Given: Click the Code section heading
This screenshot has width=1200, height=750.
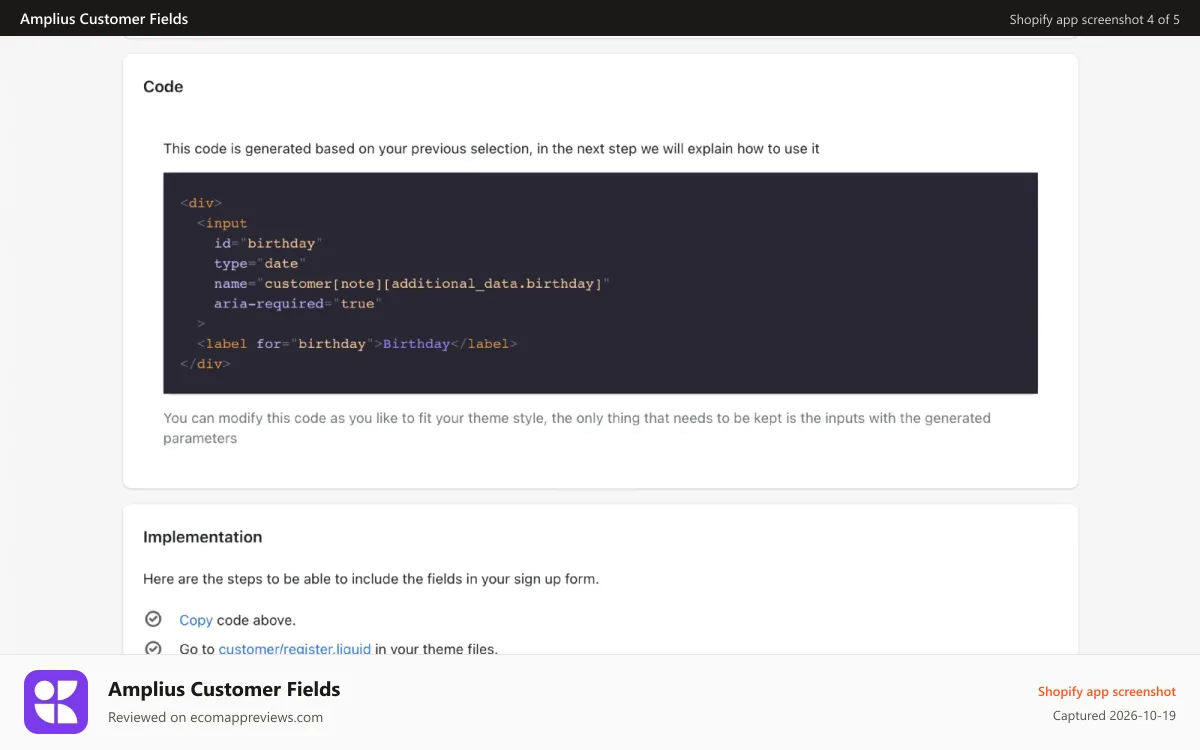Looking at the screenshot, I should pos(163,87).
